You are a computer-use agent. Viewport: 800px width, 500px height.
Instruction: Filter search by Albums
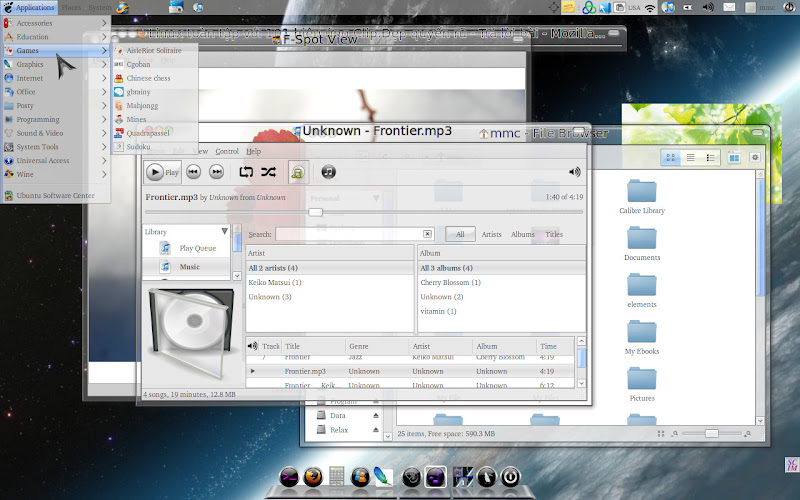point(522,234)
